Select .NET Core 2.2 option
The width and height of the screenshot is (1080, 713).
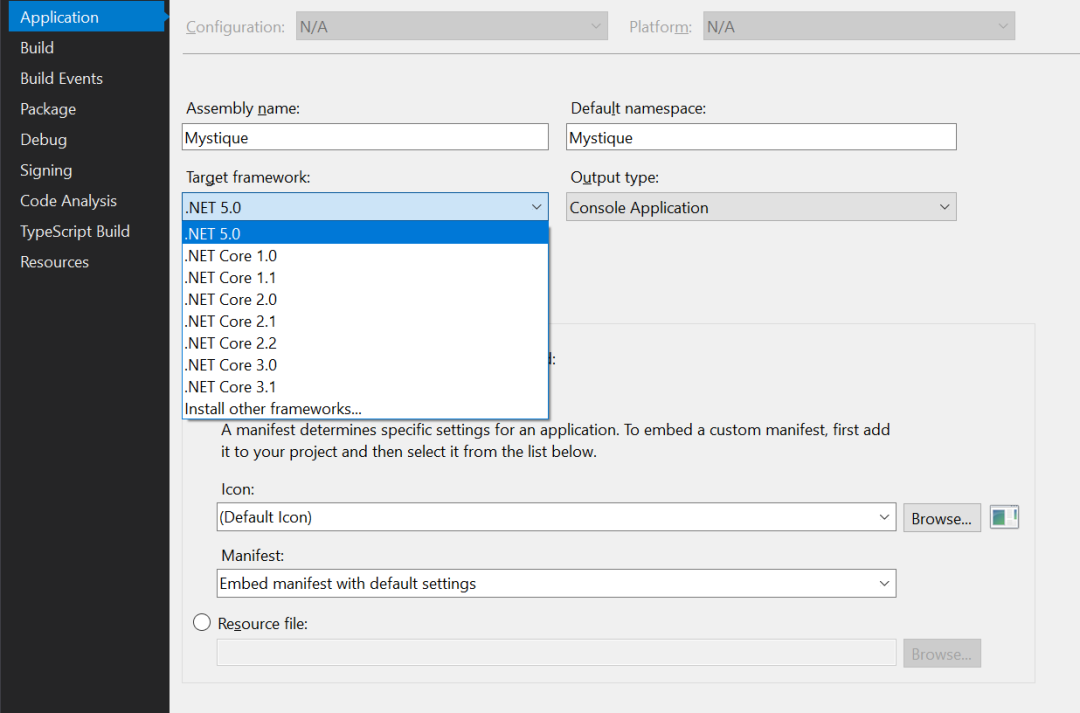pos(365,343)
